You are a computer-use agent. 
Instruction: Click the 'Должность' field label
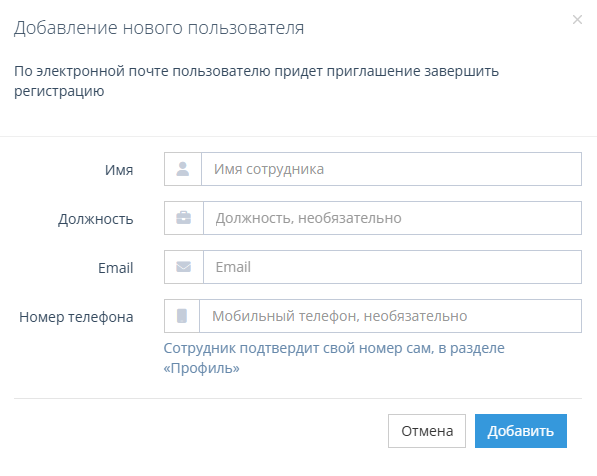[x=96, y=219]
